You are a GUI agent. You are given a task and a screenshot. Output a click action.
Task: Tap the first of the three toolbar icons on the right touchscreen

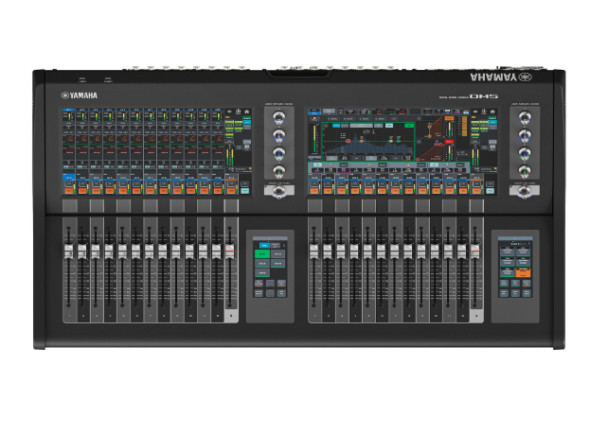tap(475, 112)
